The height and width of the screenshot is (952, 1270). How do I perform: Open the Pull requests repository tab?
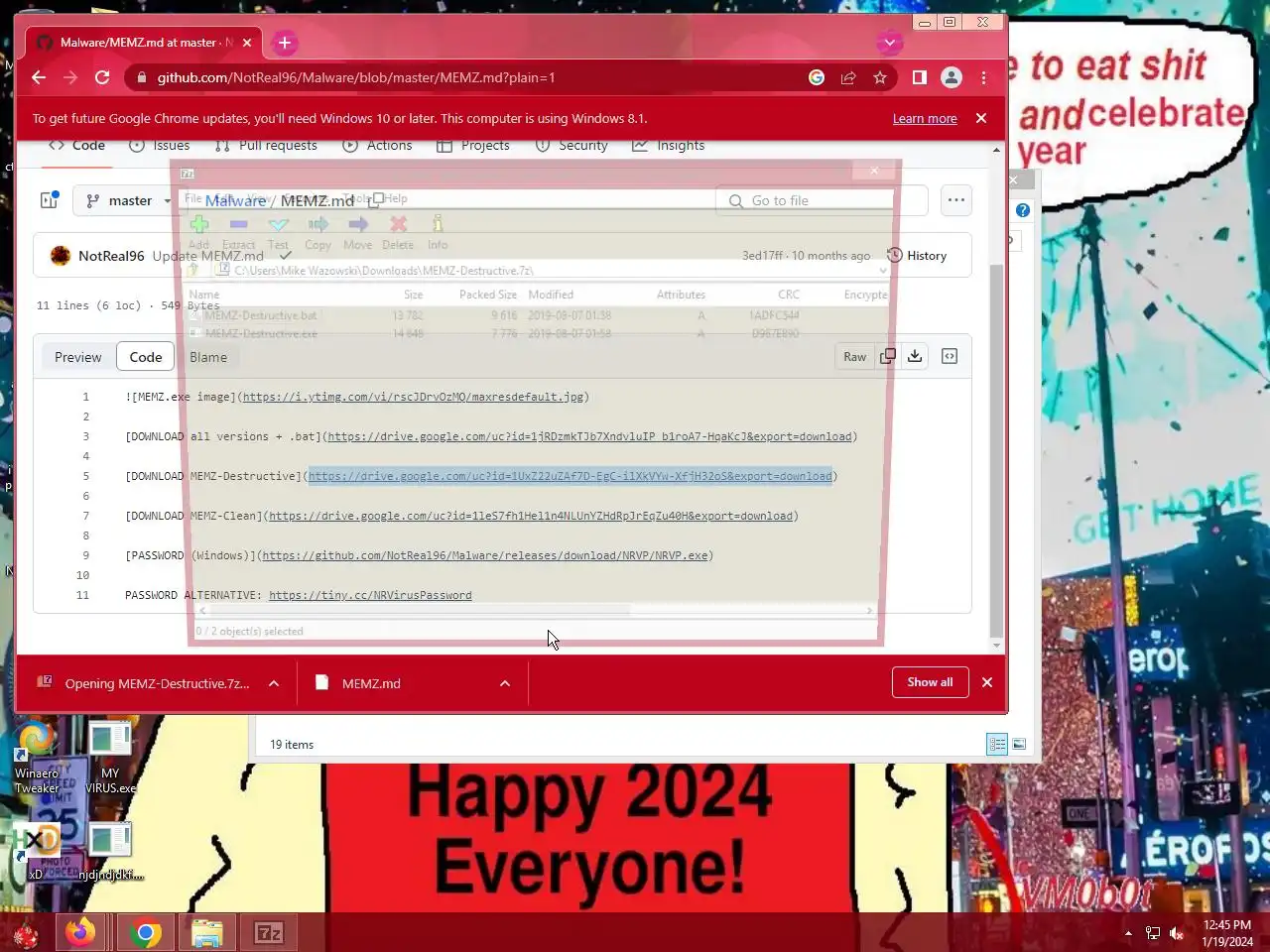(266, 145)
